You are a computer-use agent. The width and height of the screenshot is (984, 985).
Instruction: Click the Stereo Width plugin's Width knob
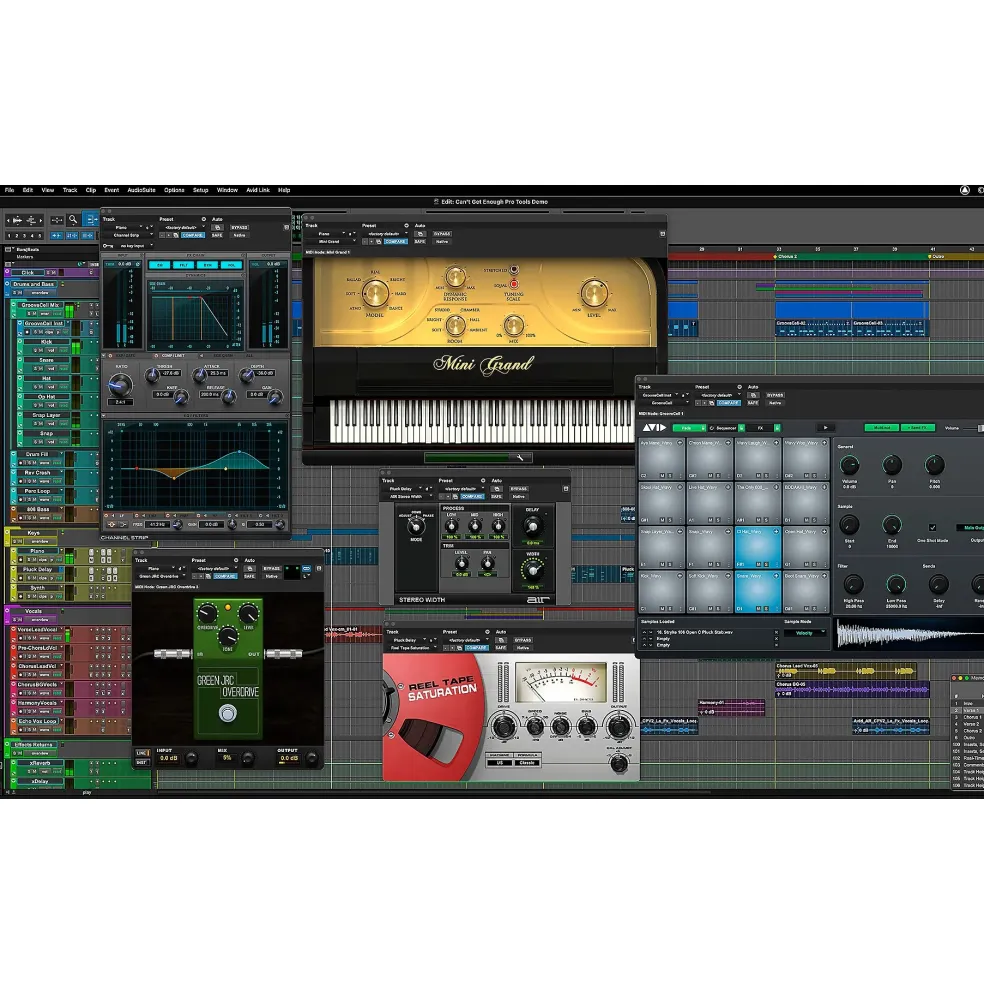click(533, 570)
